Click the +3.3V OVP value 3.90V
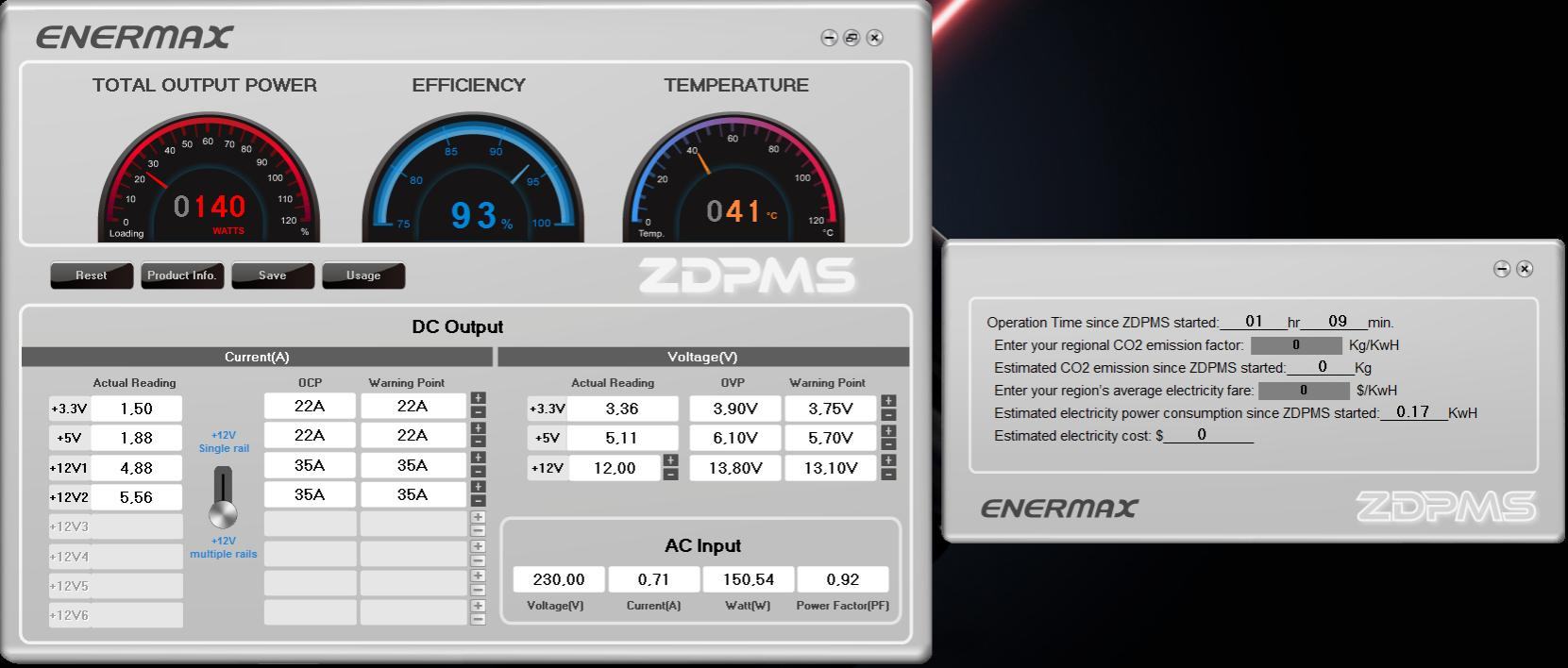This screenshot has width=1568, height=668. [x=734, y=409]
